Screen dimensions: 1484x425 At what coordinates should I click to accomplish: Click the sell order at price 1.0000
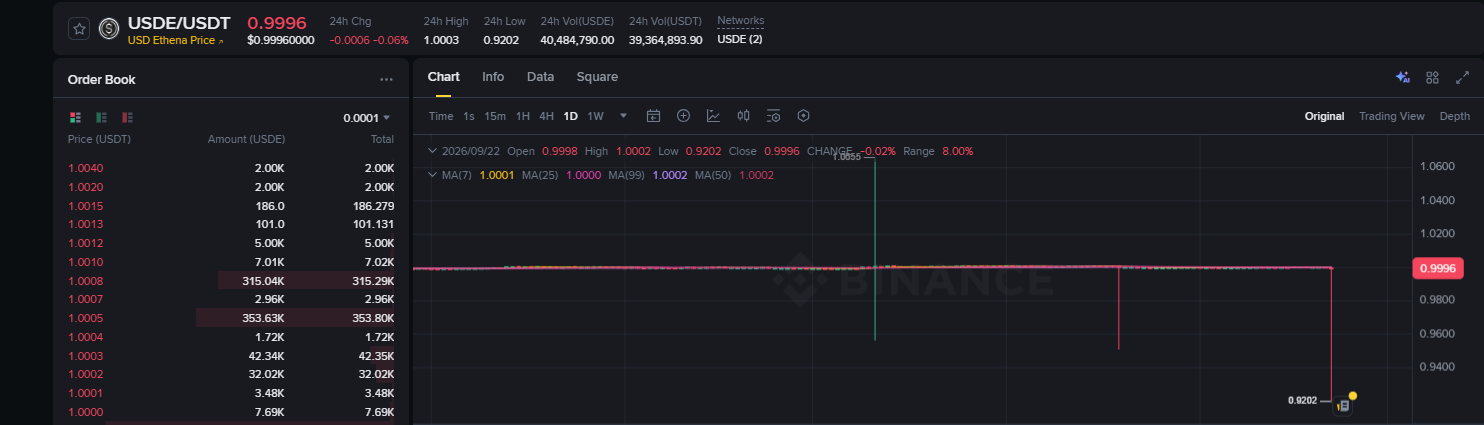coord(231,412)
